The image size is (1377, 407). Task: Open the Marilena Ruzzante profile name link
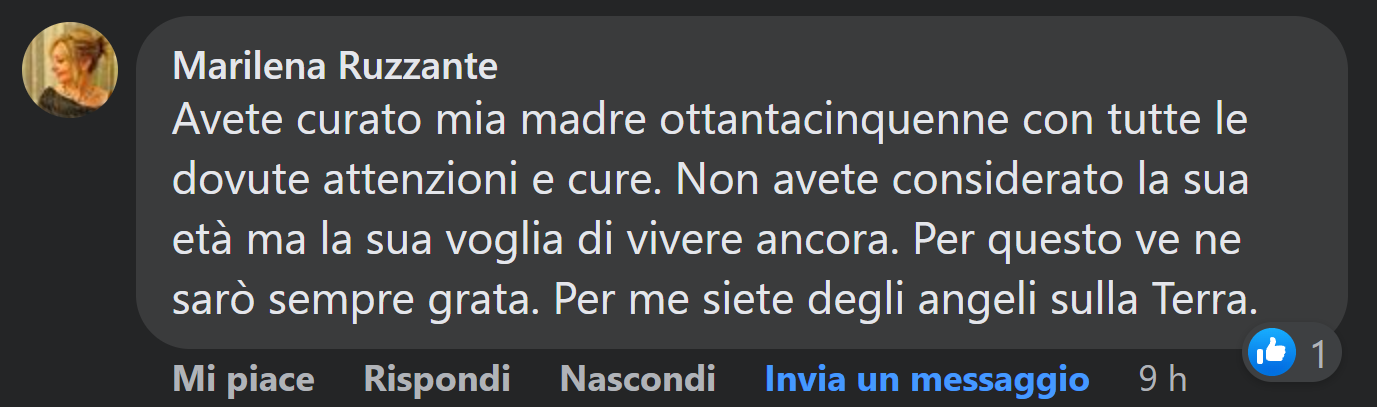[335, 67]
